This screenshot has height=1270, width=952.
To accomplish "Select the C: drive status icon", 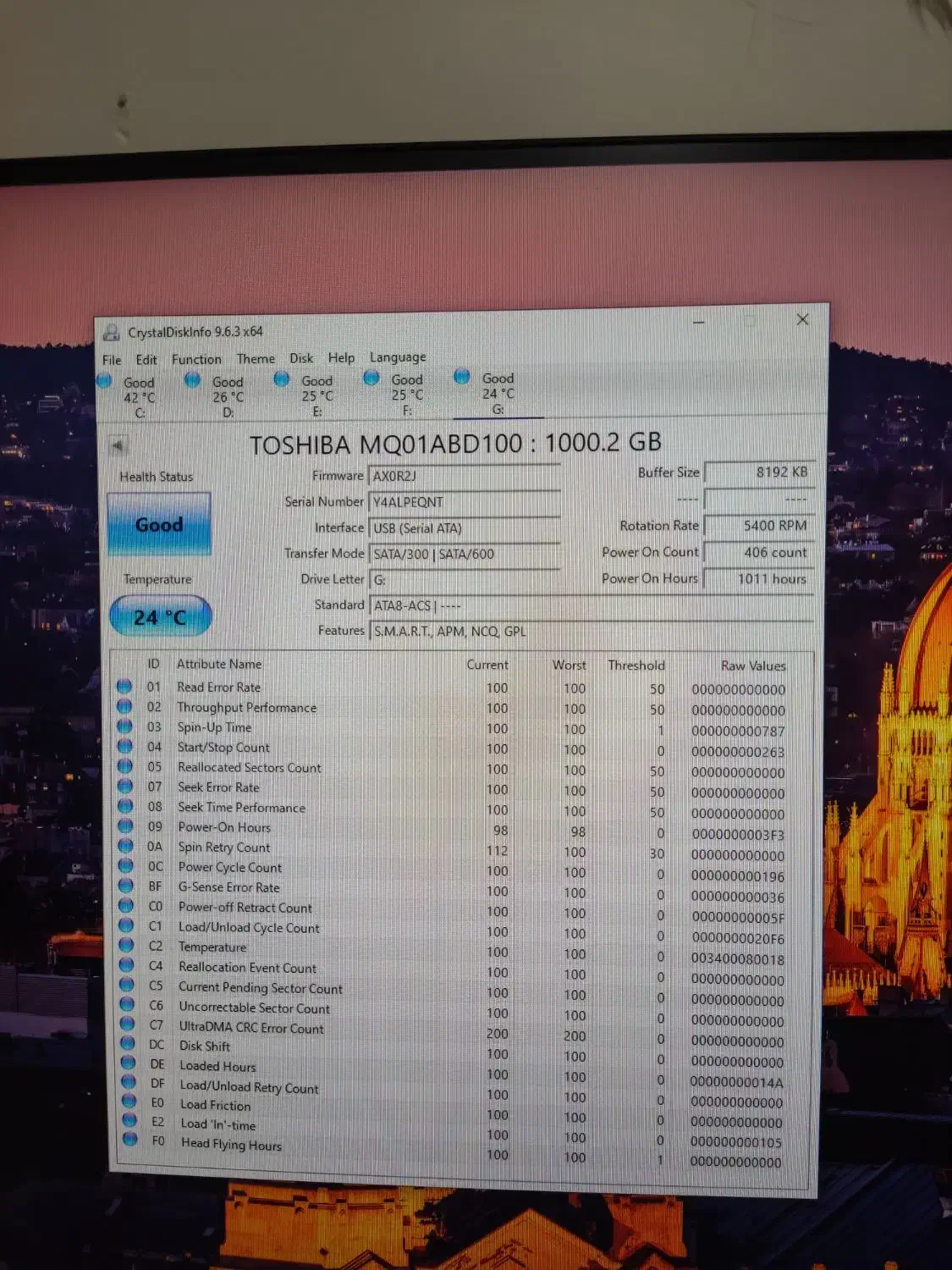I will pos(105,381).
